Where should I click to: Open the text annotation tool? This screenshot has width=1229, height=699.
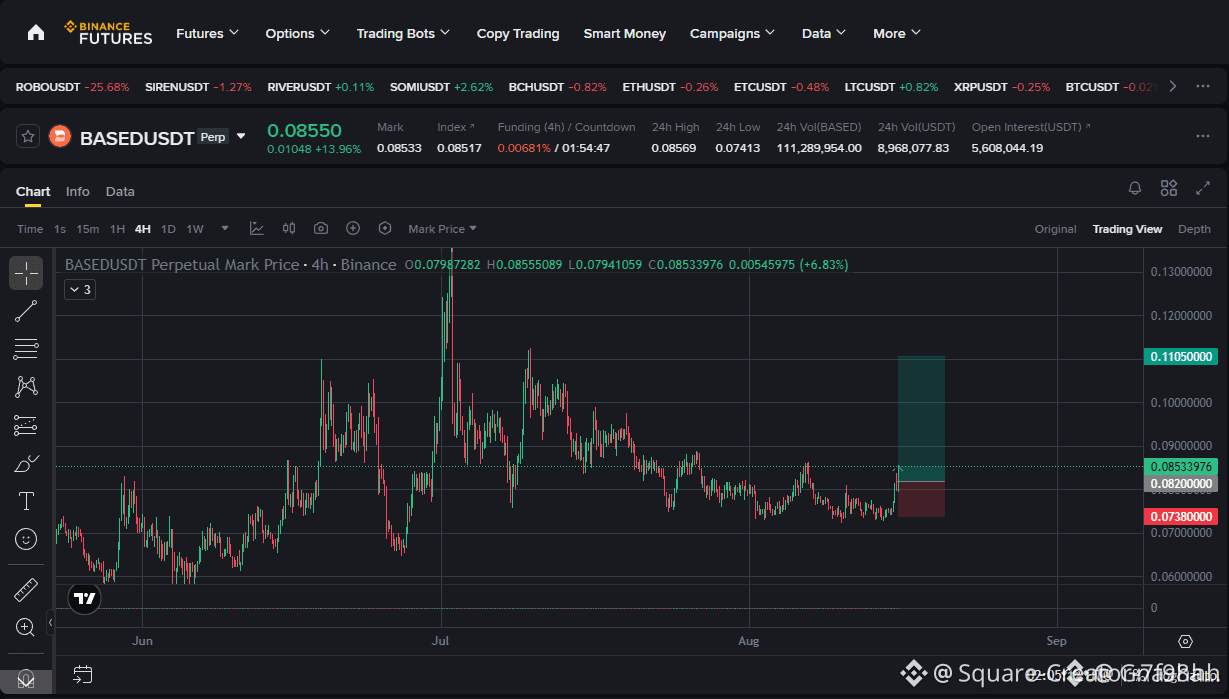pos(26,501)
